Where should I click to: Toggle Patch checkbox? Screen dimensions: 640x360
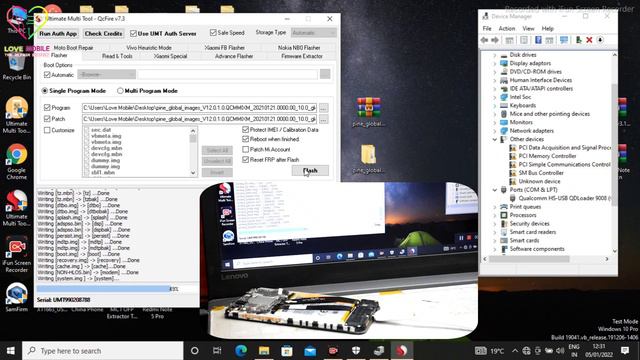click(x=47, y=119)
